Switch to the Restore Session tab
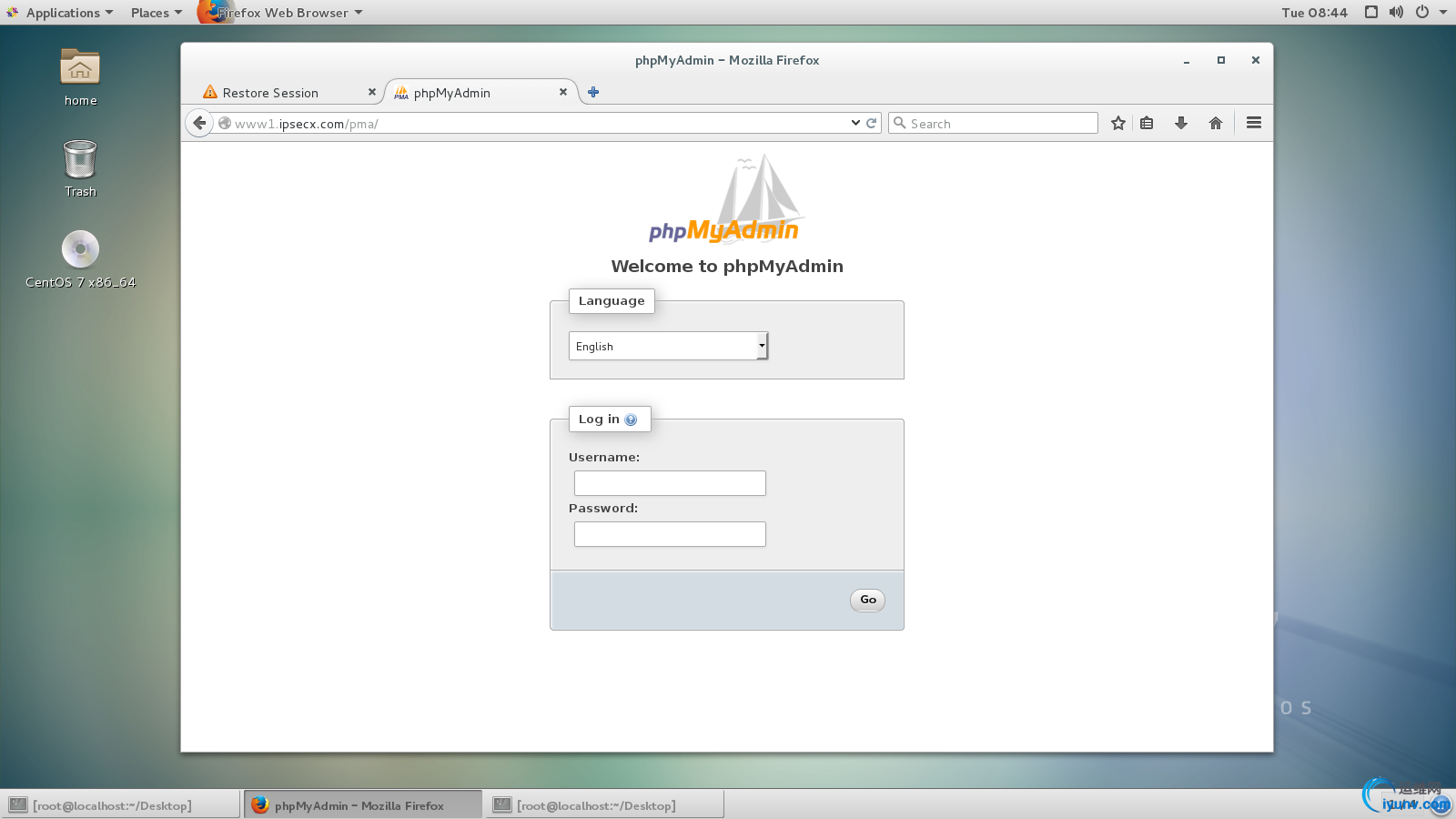The image size is (1456, 819). [x=287, y=92]
